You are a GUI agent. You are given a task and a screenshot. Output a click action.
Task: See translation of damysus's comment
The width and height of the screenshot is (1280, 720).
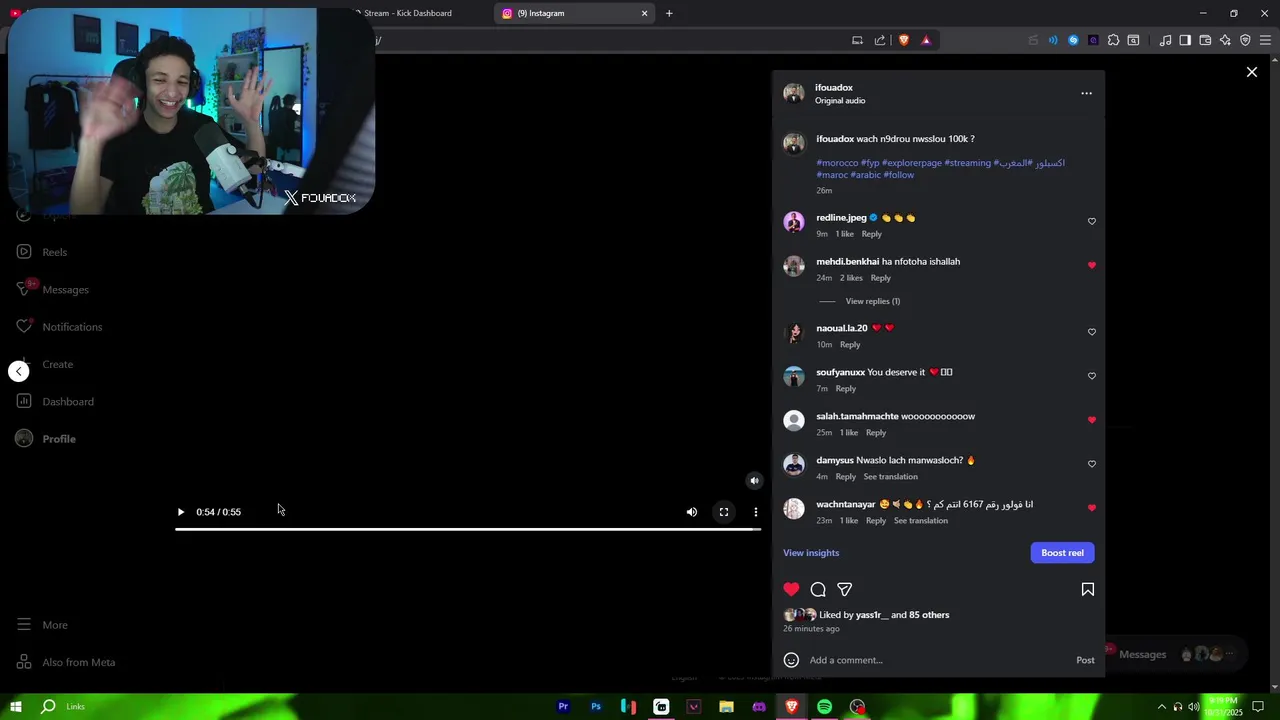pos(890,477)
